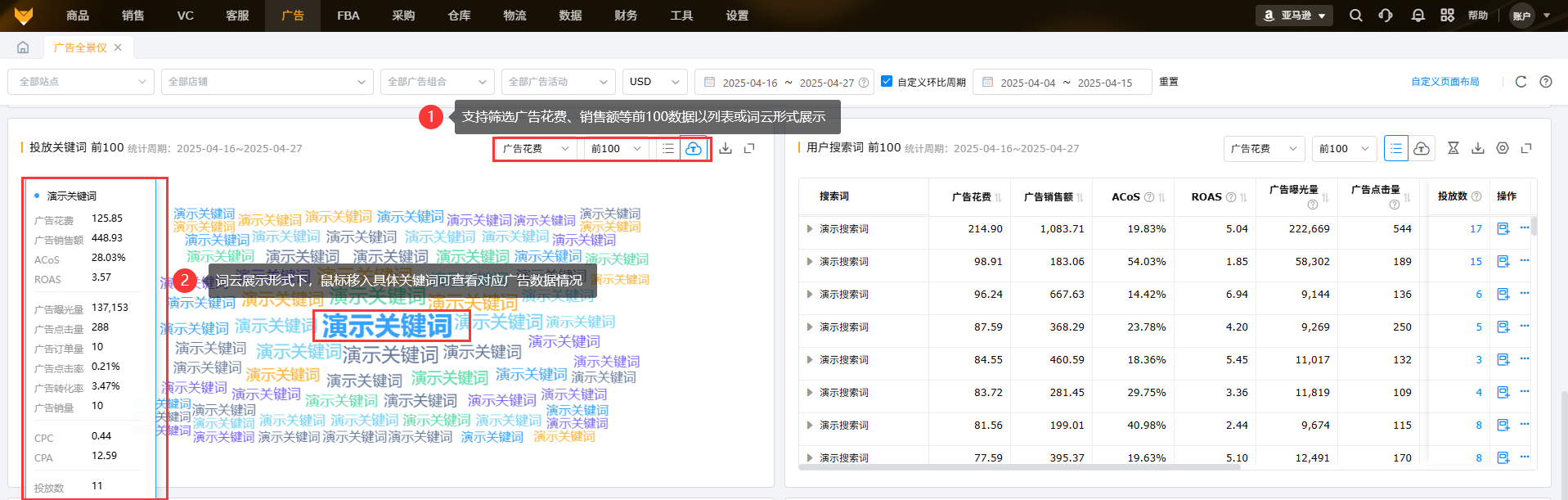This screenshot has width=1568, height=500.
Task: Select the 广告全景仪 tab
Action: click(x=80, y=47)
